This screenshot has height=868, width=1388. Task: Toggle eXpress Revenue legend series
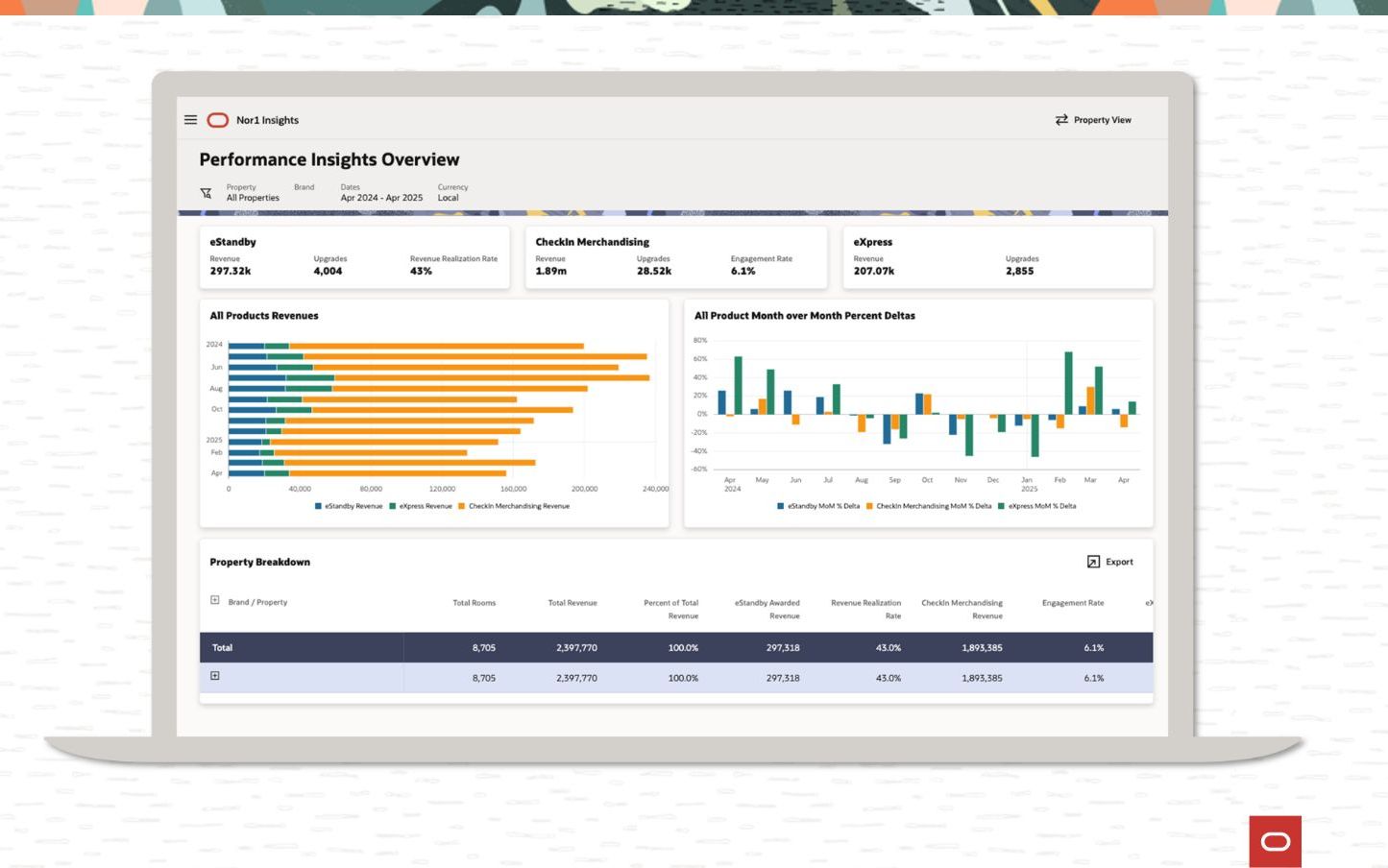pos(421,506)
